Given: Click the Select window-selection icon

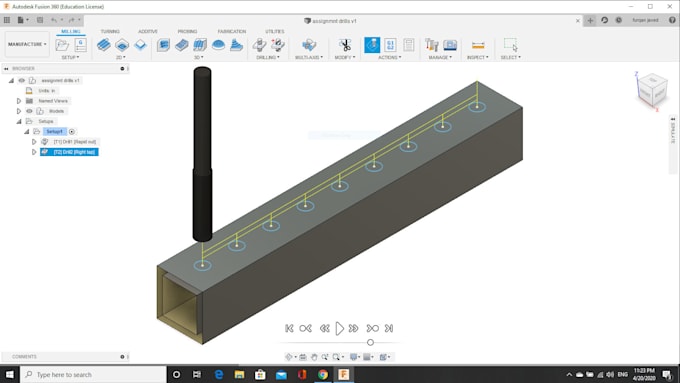Looking at the screenshot, I should pos(510,45).
